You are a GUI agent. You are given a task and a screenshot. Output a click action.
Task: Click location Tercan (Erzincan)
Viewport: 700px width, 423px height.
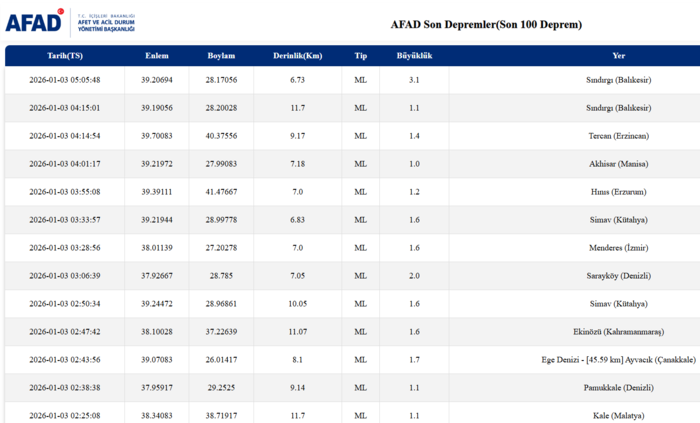coord(618,136)
